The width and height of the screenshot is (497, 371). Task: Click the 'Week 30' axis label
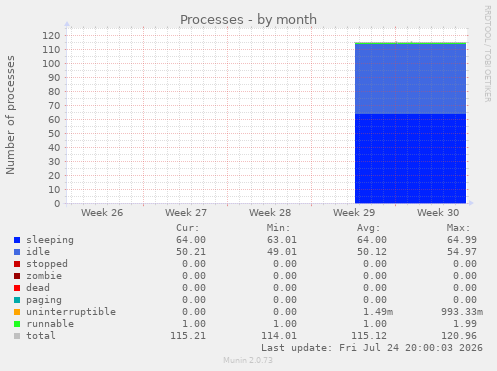click(438, 213)
